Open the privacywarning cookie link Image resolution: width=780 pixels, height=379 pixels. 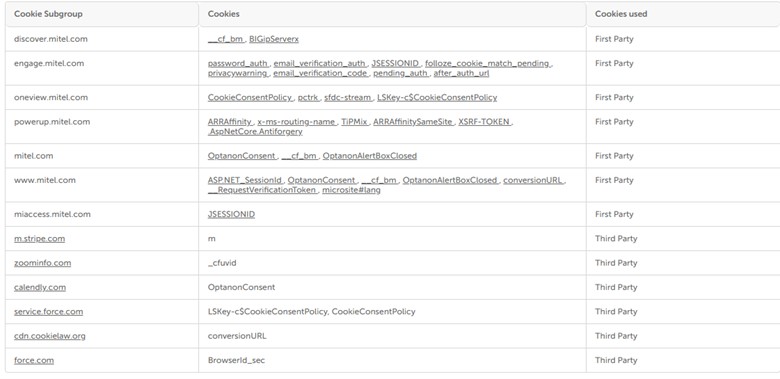237,73
